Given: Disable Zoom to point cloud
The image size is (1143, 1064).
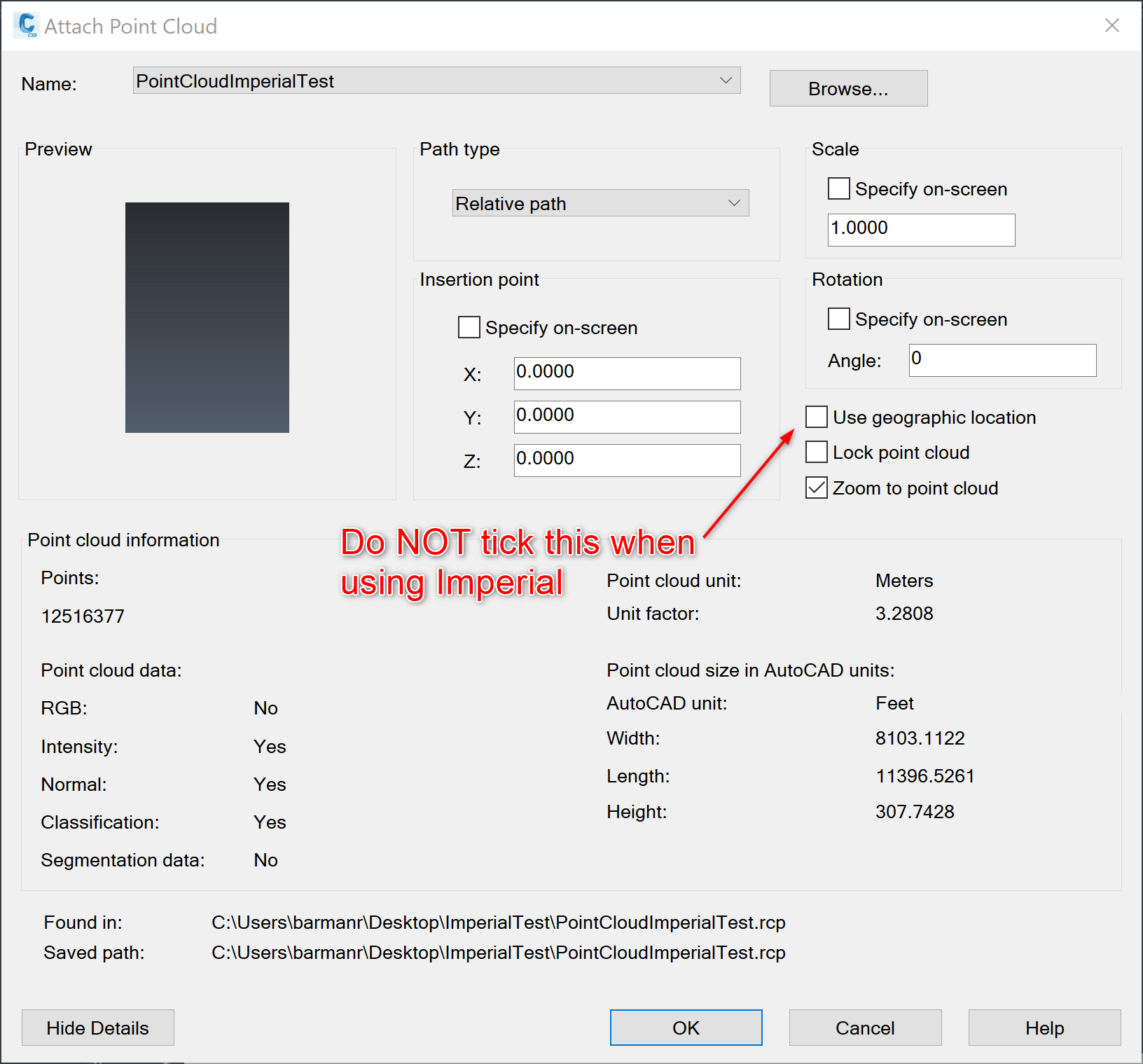Looking at the screenshot, I should click(x=816, y=488).
